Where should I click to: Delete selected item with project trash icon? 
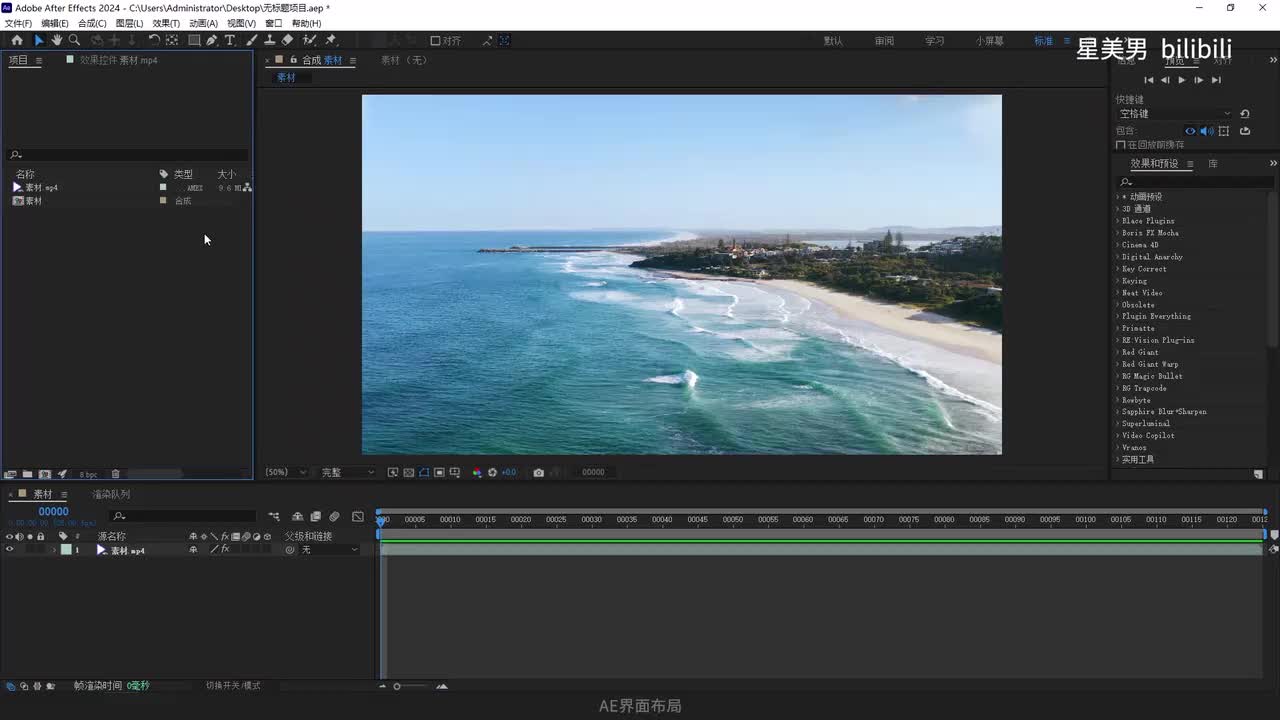(115, 474)
